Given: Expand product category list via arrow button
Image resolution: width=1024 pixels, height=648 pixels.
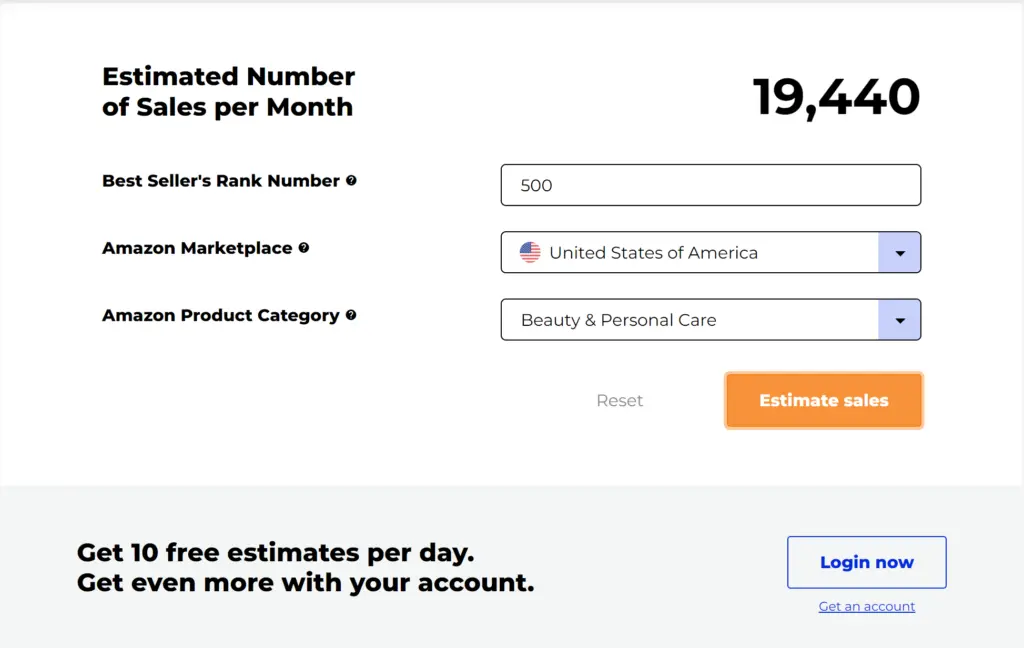Looking at the screenshot, I should [x=899, y=320].
